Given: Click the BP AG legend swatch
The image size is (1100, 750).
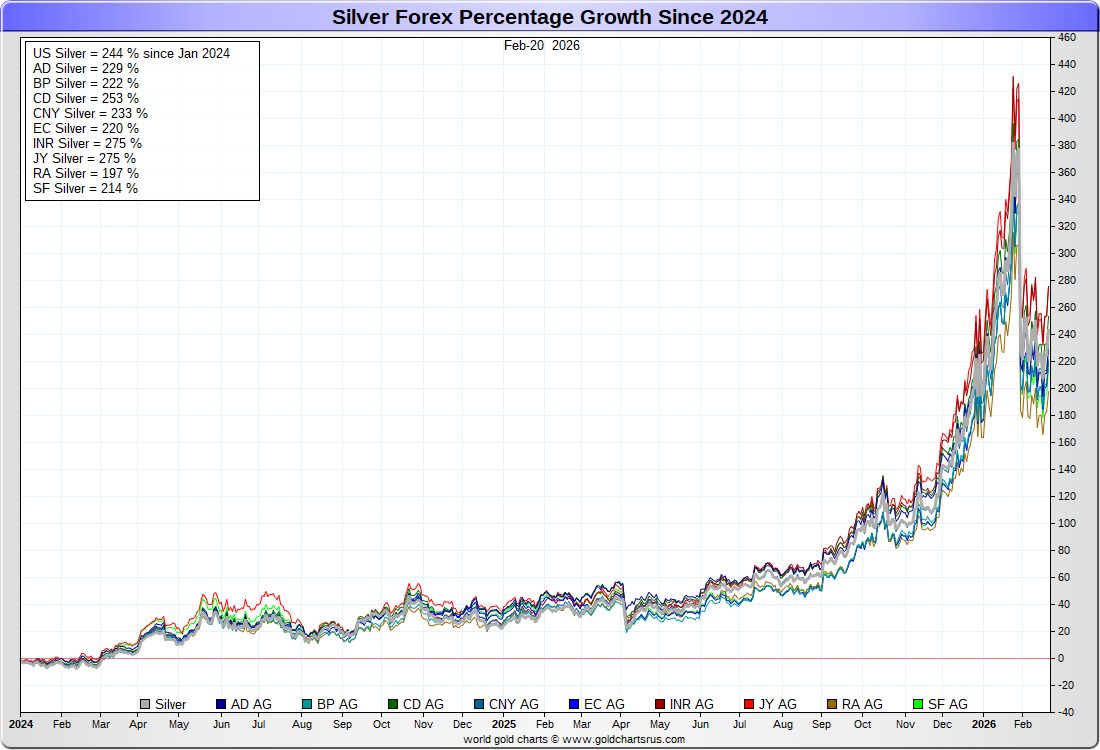Looking at the screenshot, I should point(307,704).
